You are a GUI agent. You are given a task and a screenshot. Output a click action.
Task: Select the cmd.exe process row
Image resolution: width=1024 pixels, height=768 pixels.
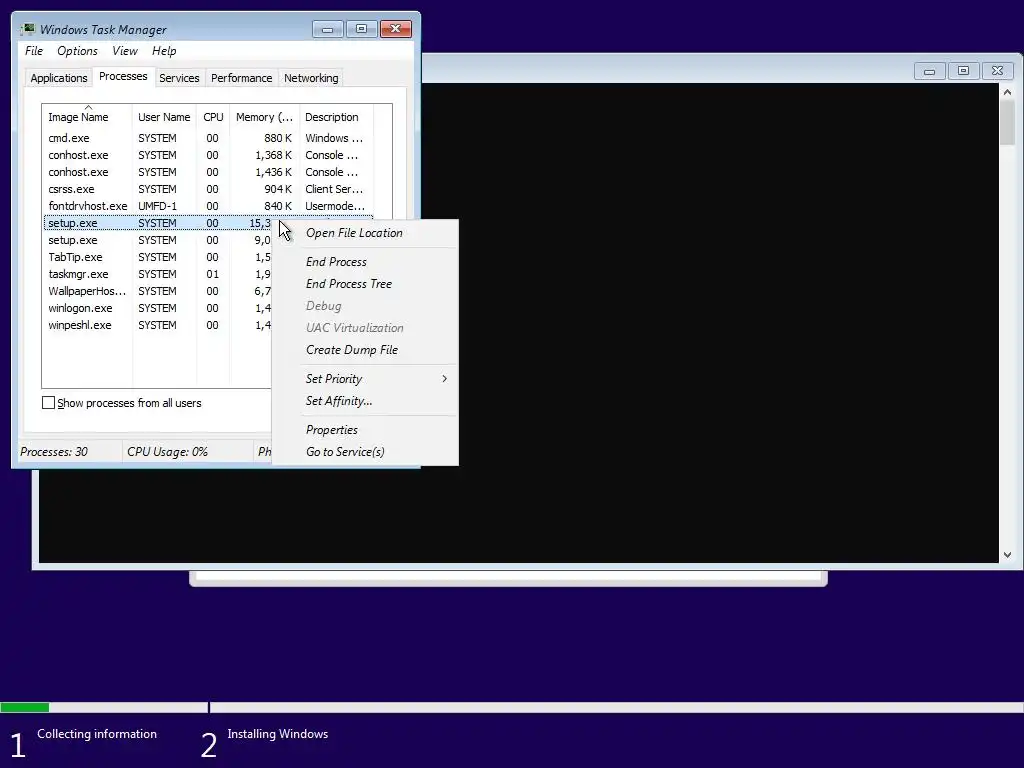coord(208,138)
